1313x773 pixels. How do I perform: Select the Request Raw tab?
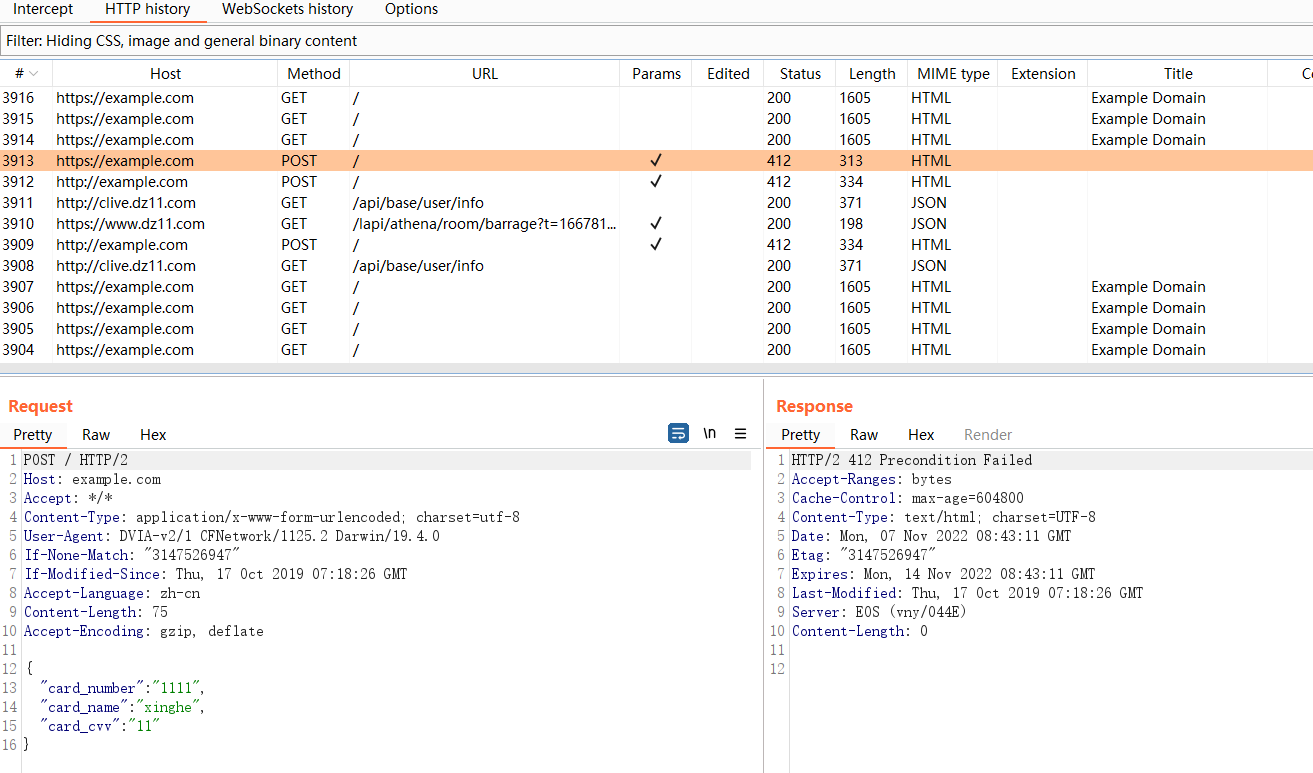(96, 434)
